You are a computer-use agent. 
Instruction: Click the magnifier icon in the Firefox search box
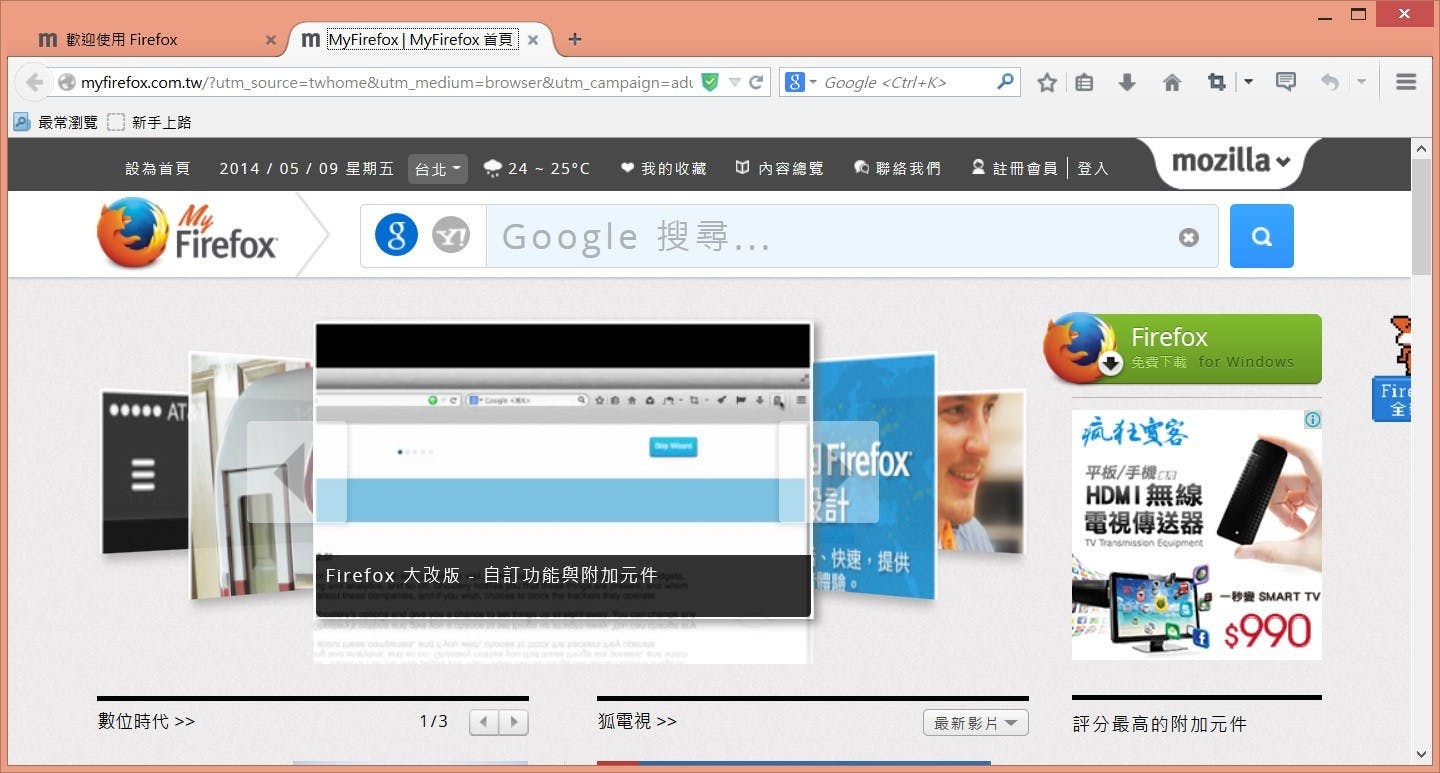(1006, 82)
